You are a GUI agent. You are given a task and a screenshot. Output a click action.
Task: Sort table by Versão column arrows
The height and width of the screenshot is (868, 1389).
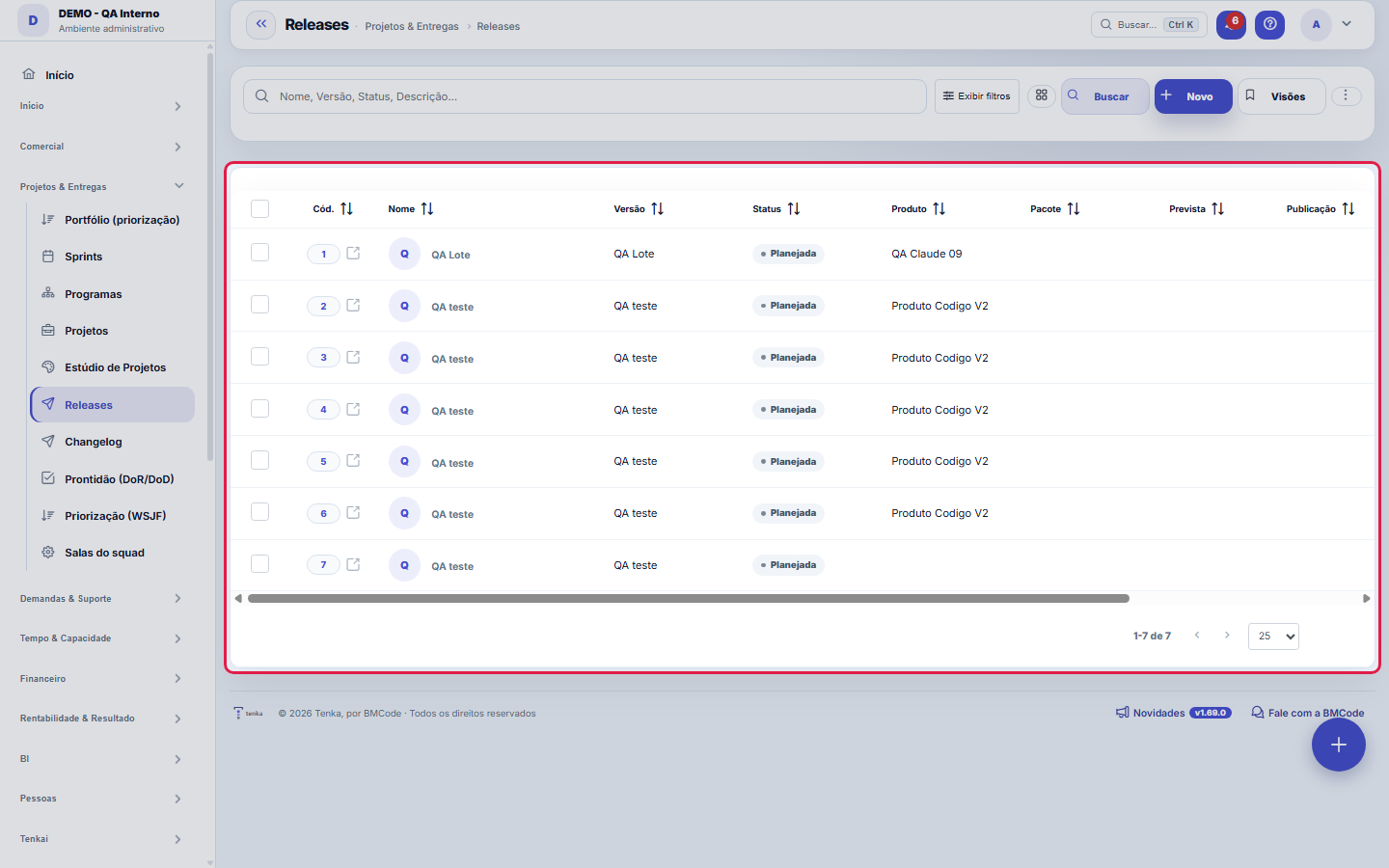pos(658,209)
